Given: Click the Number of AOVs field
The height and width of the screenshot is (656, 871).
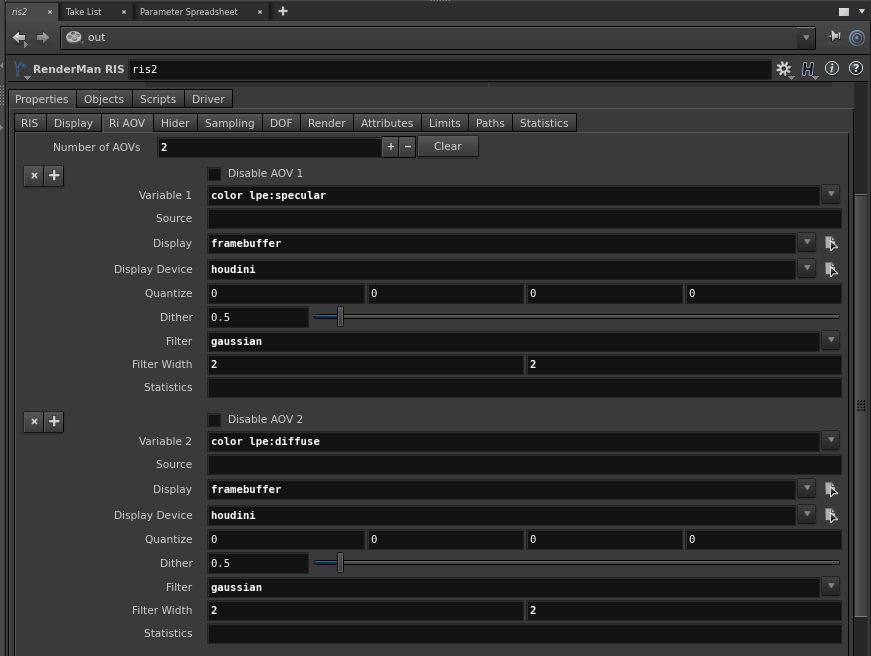Looking at the screenshot, I should [x=269, y=147].
